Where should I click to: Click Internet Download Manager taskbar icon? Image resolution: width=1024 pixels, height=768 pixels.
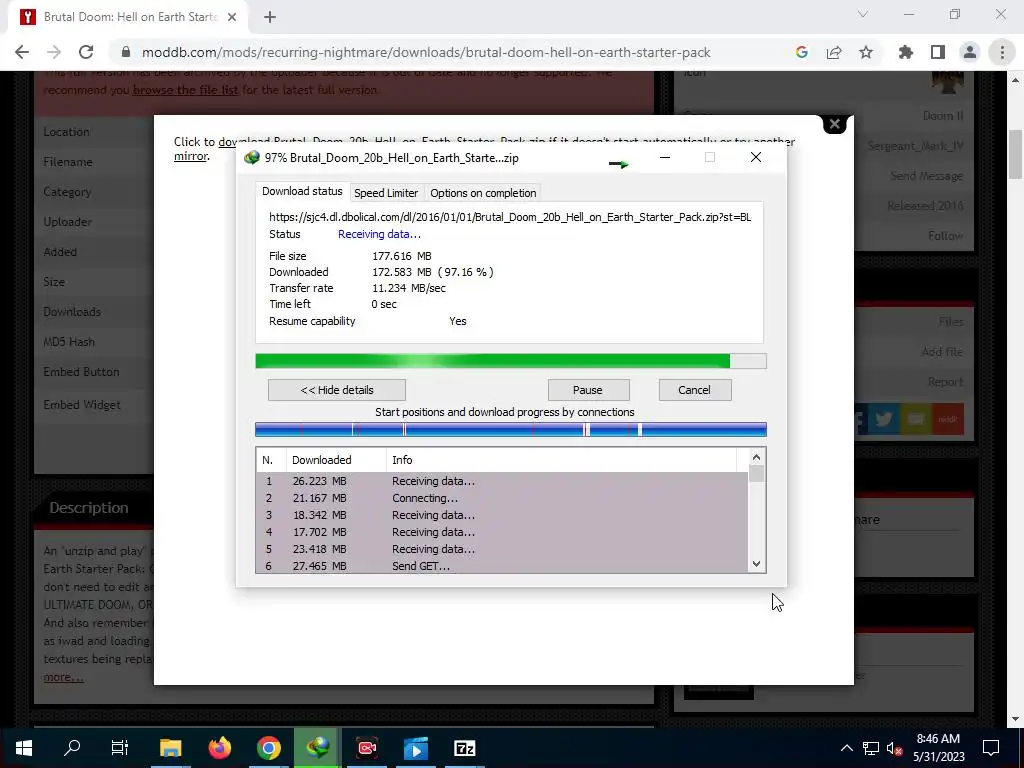317,748
